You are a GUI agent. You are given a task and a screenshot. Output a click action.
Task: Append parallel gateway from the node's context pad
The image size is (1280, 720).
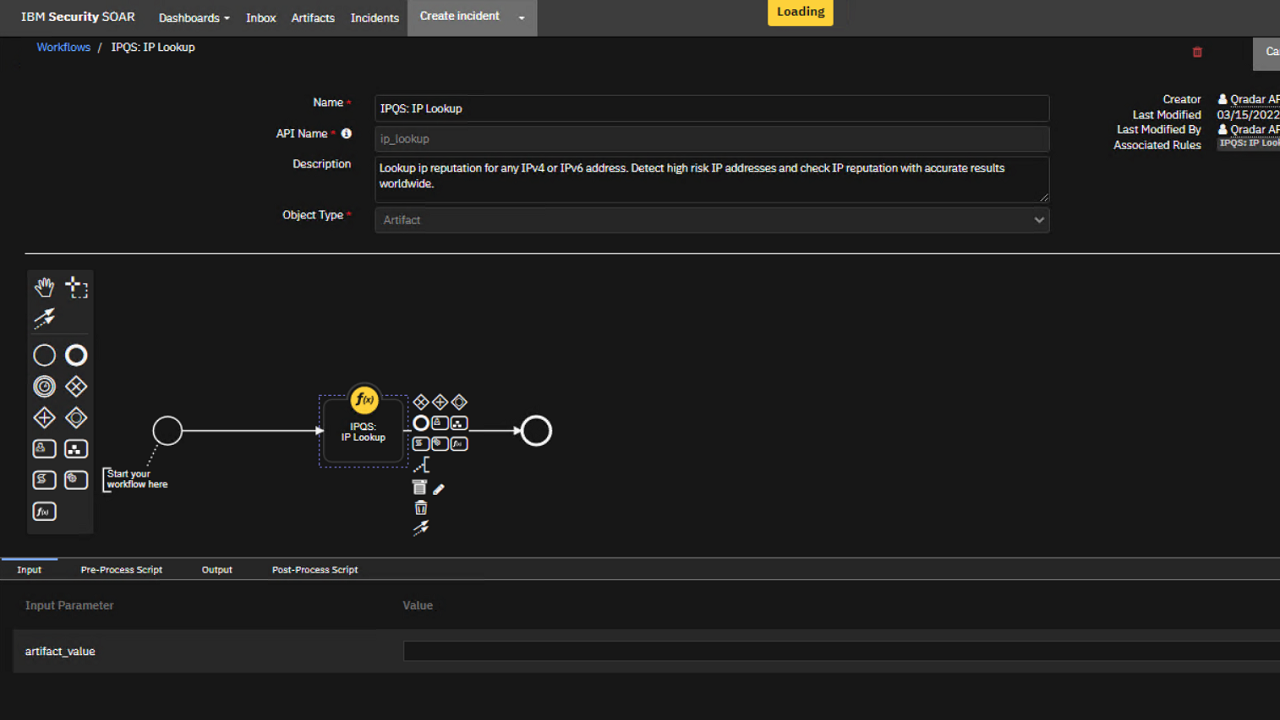click(x=440, y=402)
